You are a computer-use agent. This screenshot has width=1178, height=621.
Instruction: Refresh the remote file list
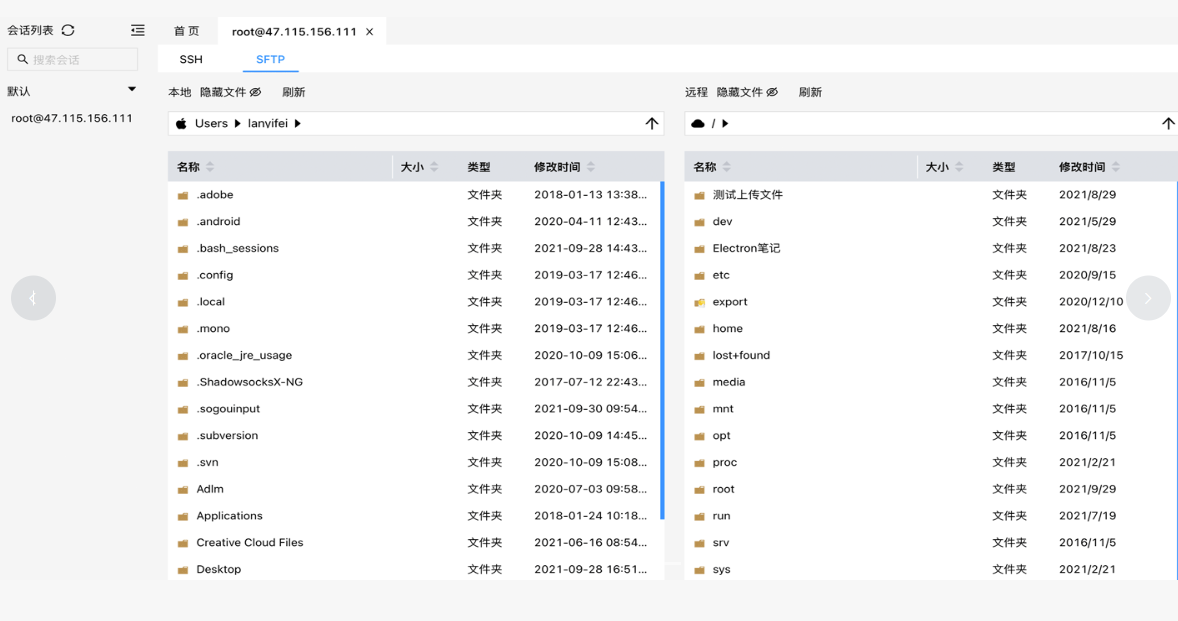click(x=810, y=92)
